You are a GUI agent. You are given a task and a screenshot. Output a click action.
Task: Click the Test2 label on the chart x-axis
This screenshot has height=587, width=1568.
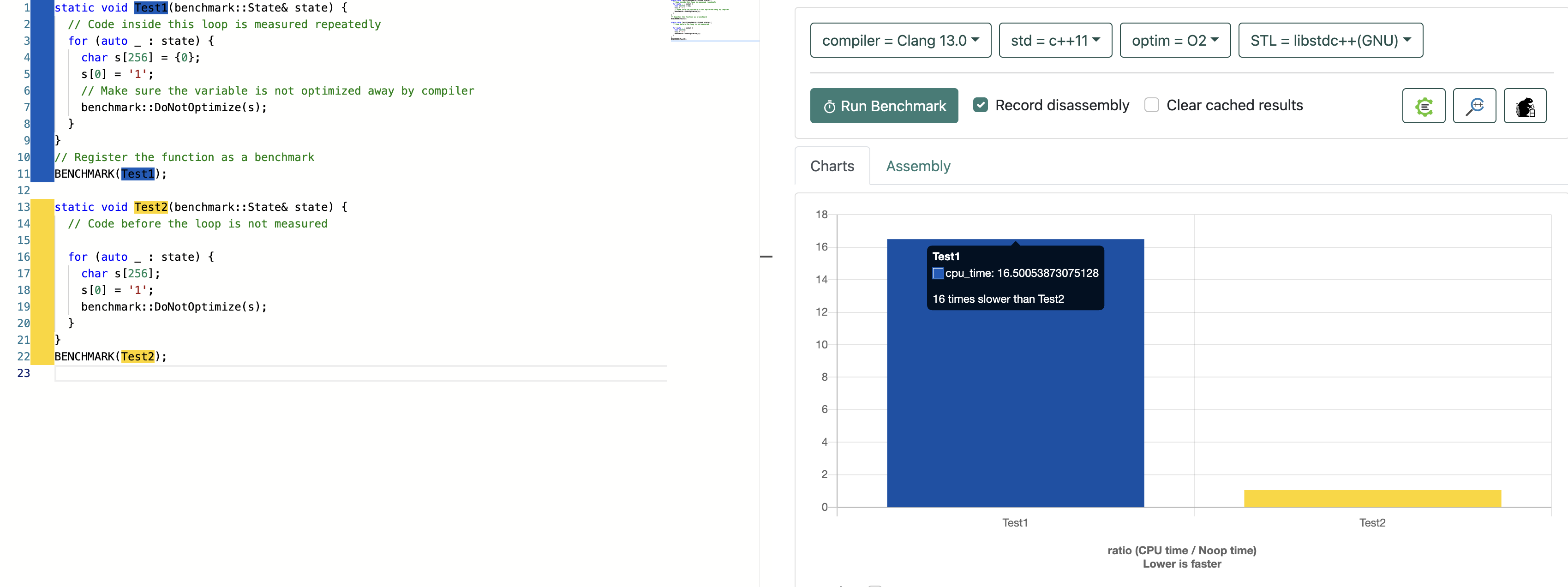point(1372,523)
